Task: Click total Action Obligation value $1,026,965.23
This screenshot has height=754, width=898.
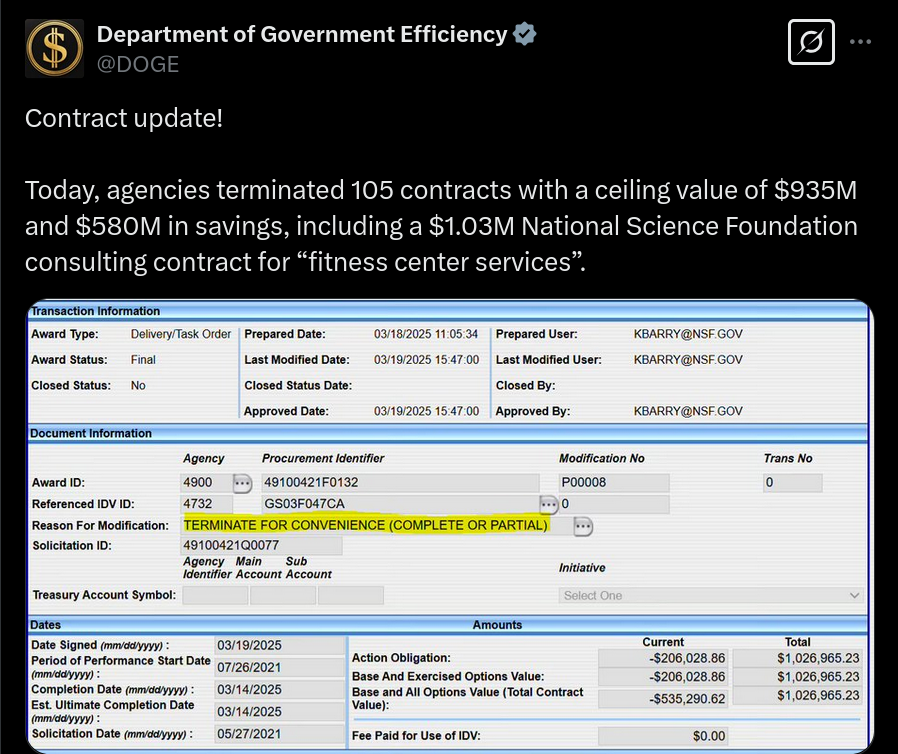Action: [x=797, y=658]
